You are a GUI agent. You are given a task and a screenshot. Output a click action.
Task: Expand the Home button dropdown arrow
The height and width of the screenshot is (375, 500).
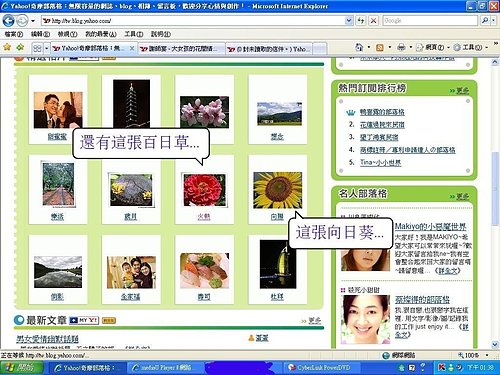pos(369,47)
